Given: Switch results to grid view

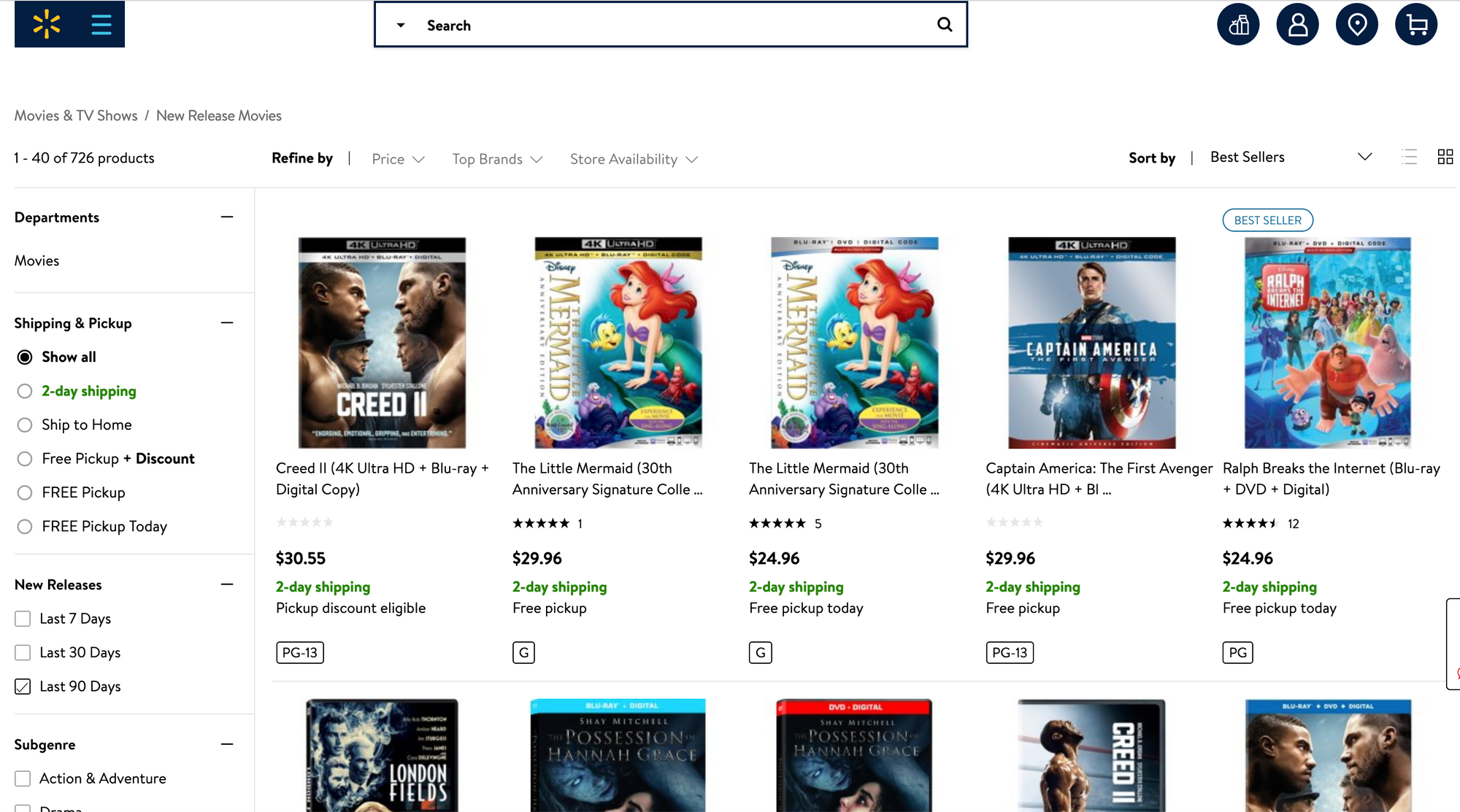Looking at the screenshot, I should [1446, 157].
